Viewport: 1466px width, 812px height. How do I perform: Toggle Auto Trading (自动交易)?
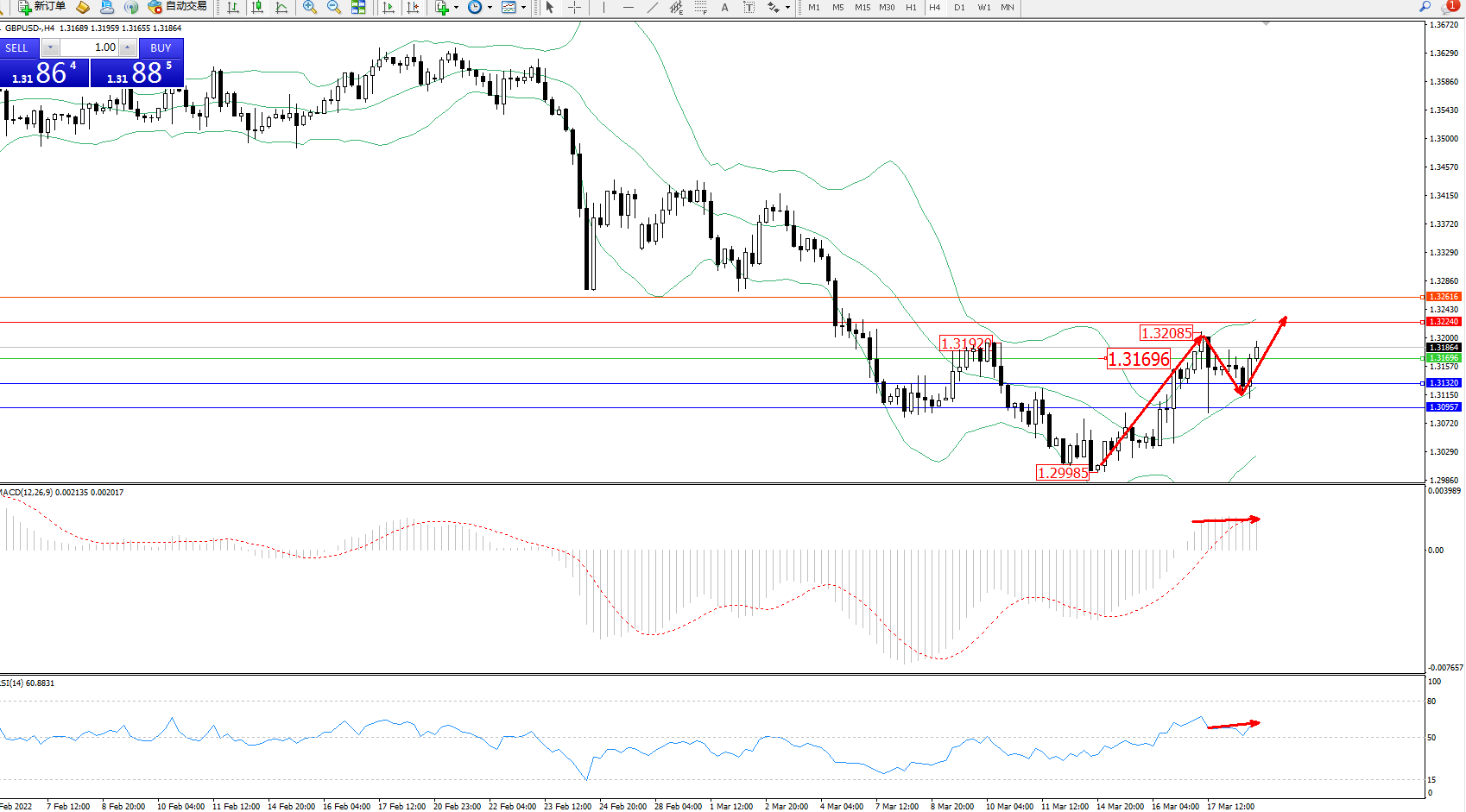coord(177,7)
